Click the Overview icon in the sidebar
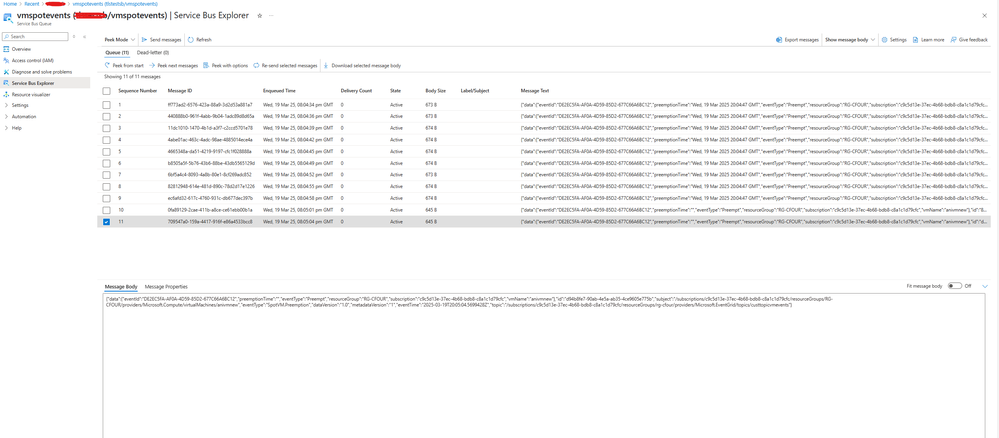This screenshot has width=999, height=438. [6, 49]
